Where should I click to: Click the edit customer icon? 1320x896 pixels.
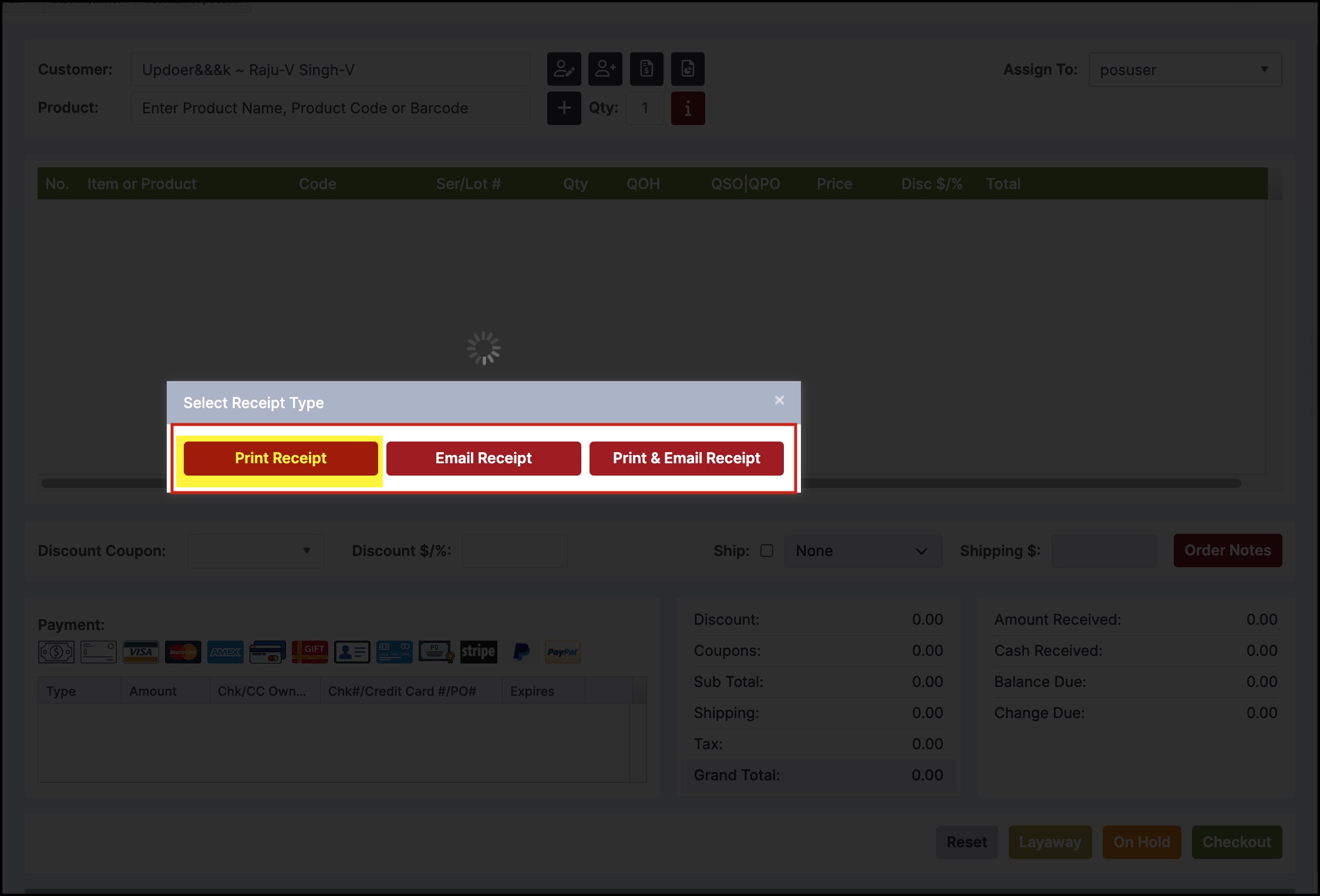[564, 69]
